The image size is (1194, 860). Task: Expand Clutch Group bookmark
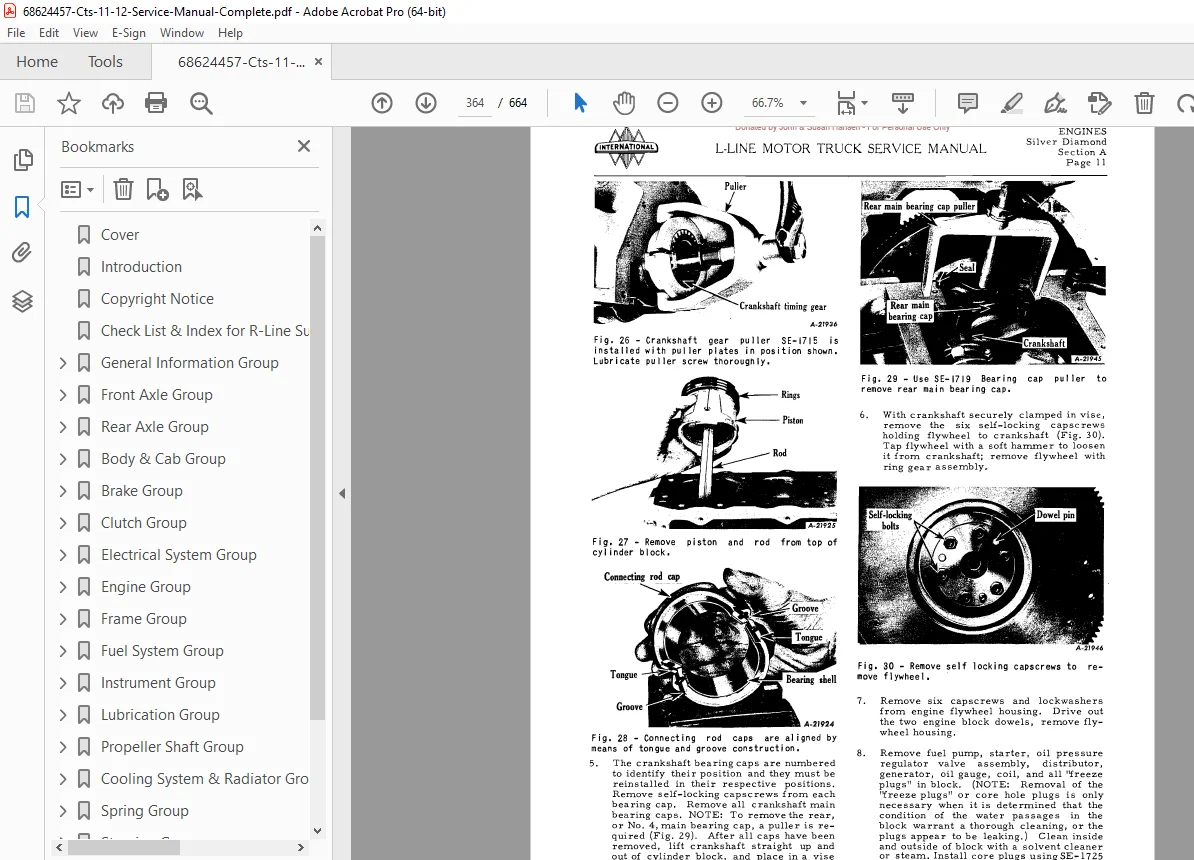(x=63, y=523)
